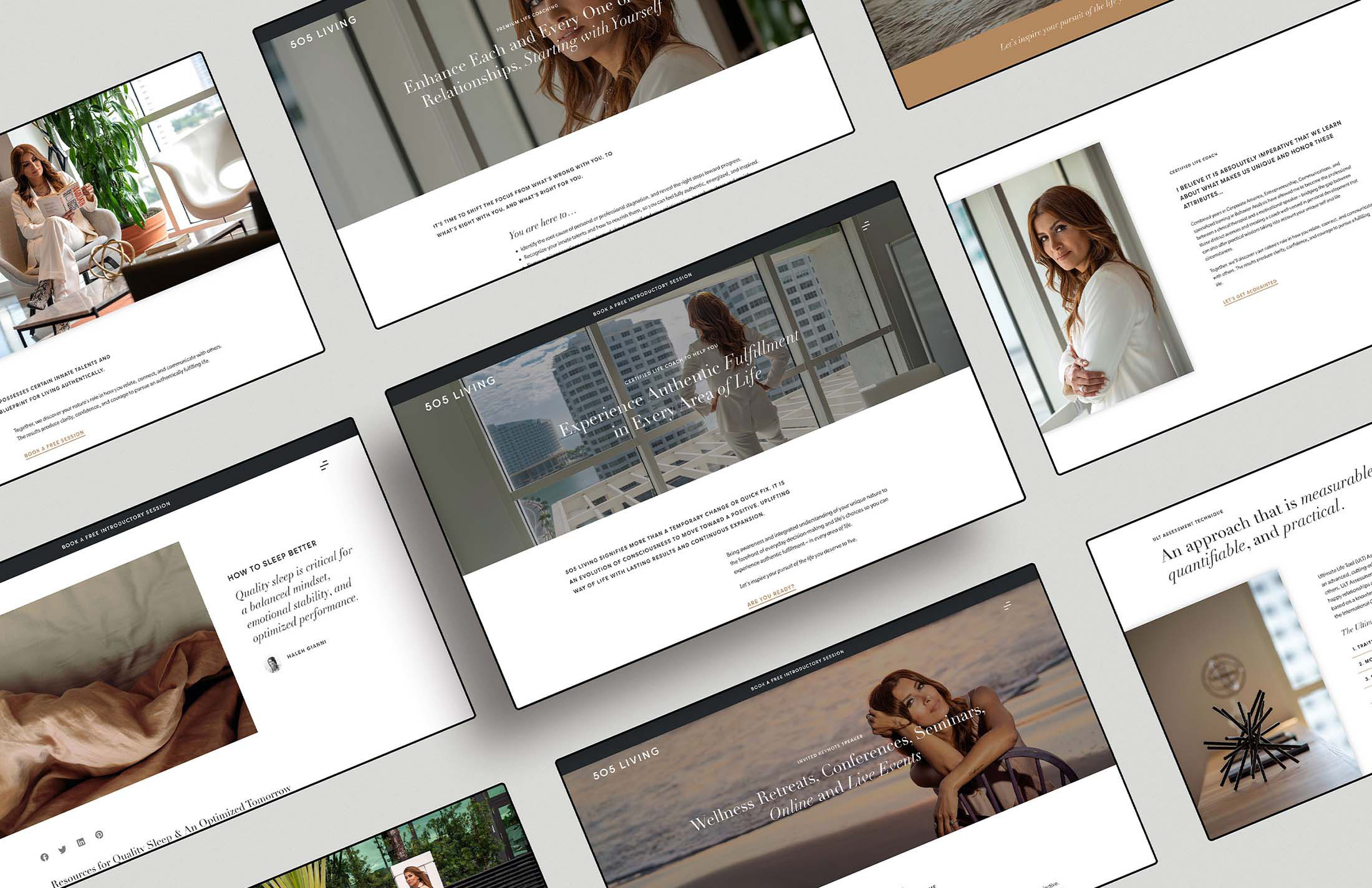Click portrait photo of woman in white blazer
Viewport: 1372px width, 888px height.
[x=1070, y=287]
